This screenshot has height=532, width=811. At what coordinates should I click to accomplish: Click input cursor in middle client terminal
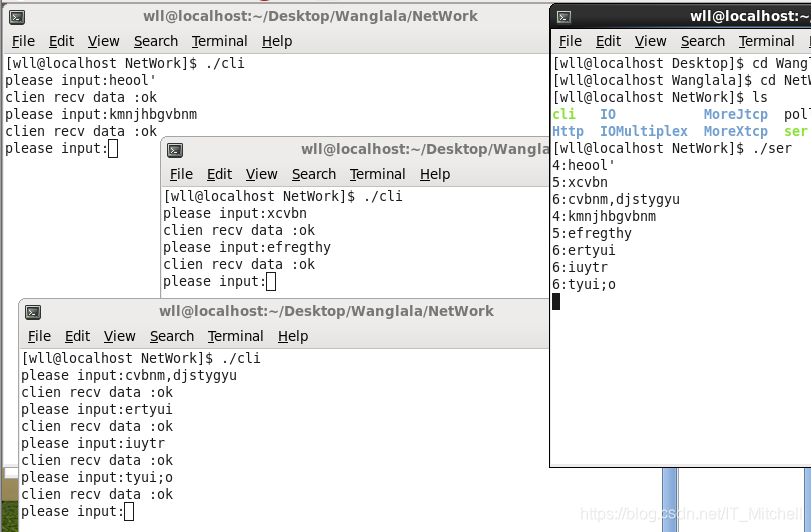pos(271,282)
